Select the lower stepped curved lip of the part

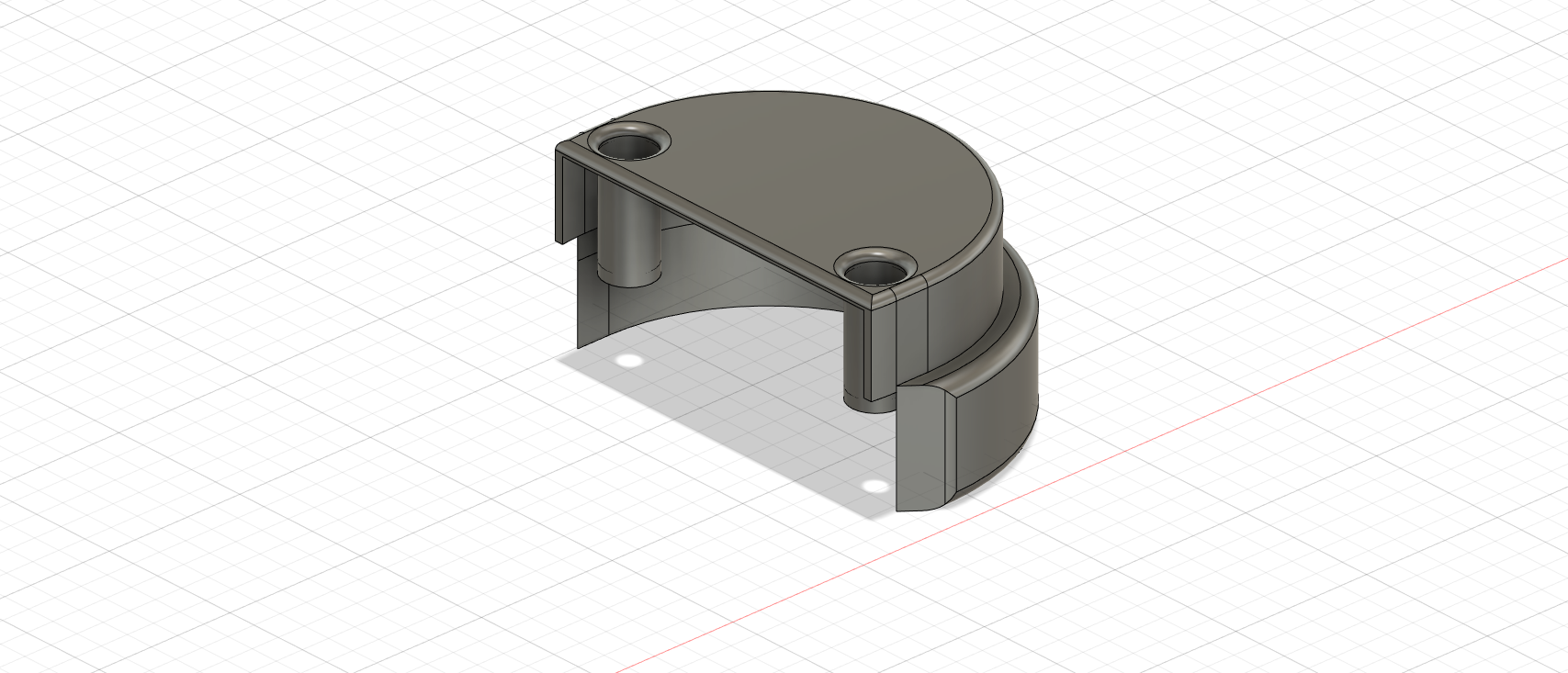997,404
